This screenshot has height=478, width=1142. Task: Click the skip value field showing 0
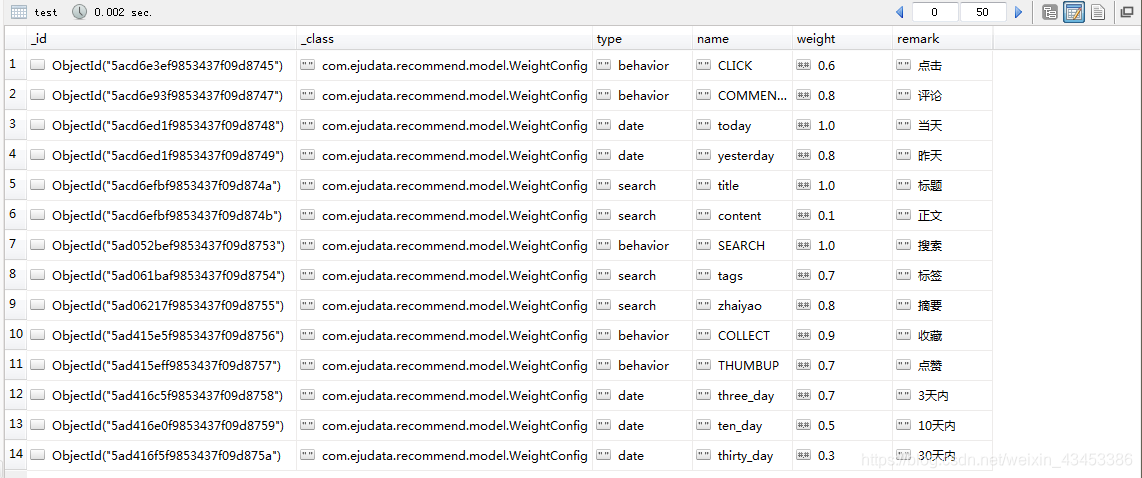click(935, 12)
